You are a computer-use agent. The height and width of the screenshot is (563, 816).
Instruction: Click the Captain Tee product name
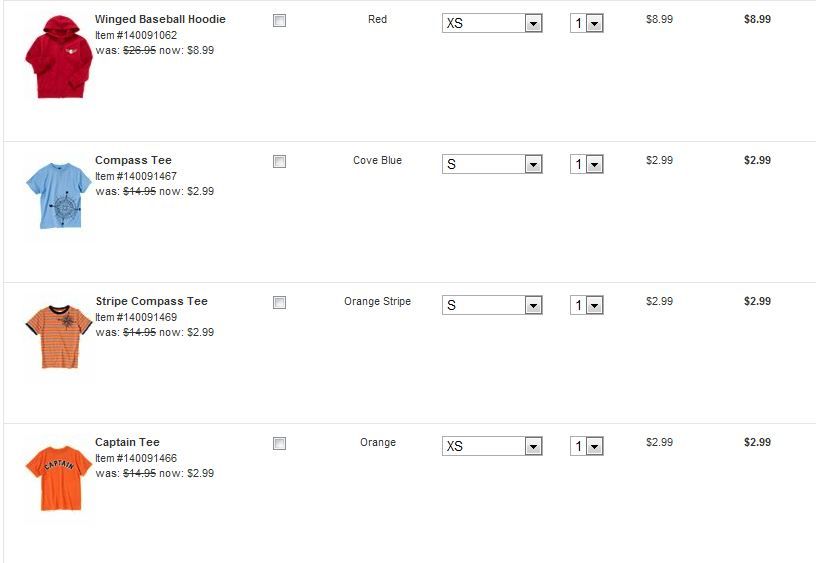pyautogui.click(x=127, y=442)
